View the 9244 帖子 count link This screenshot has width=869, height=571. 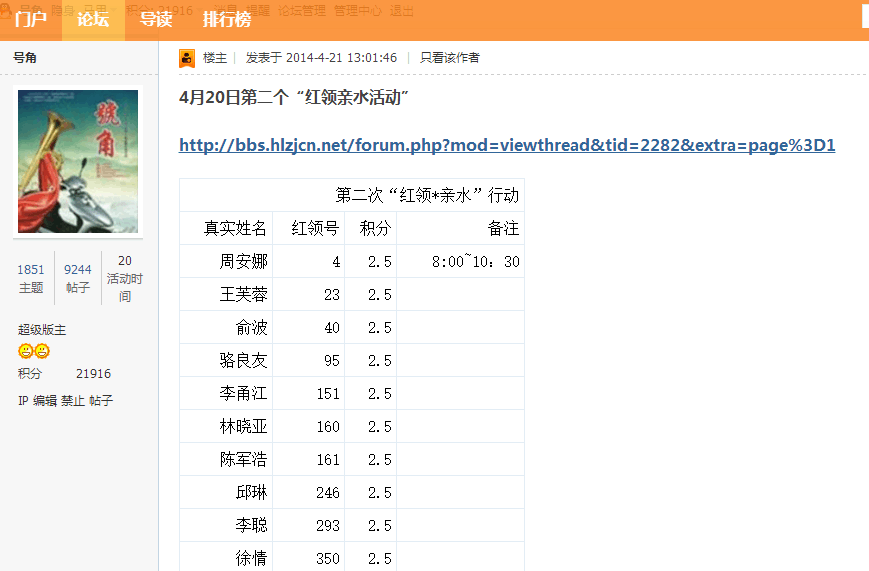click(x=78, y=278)
